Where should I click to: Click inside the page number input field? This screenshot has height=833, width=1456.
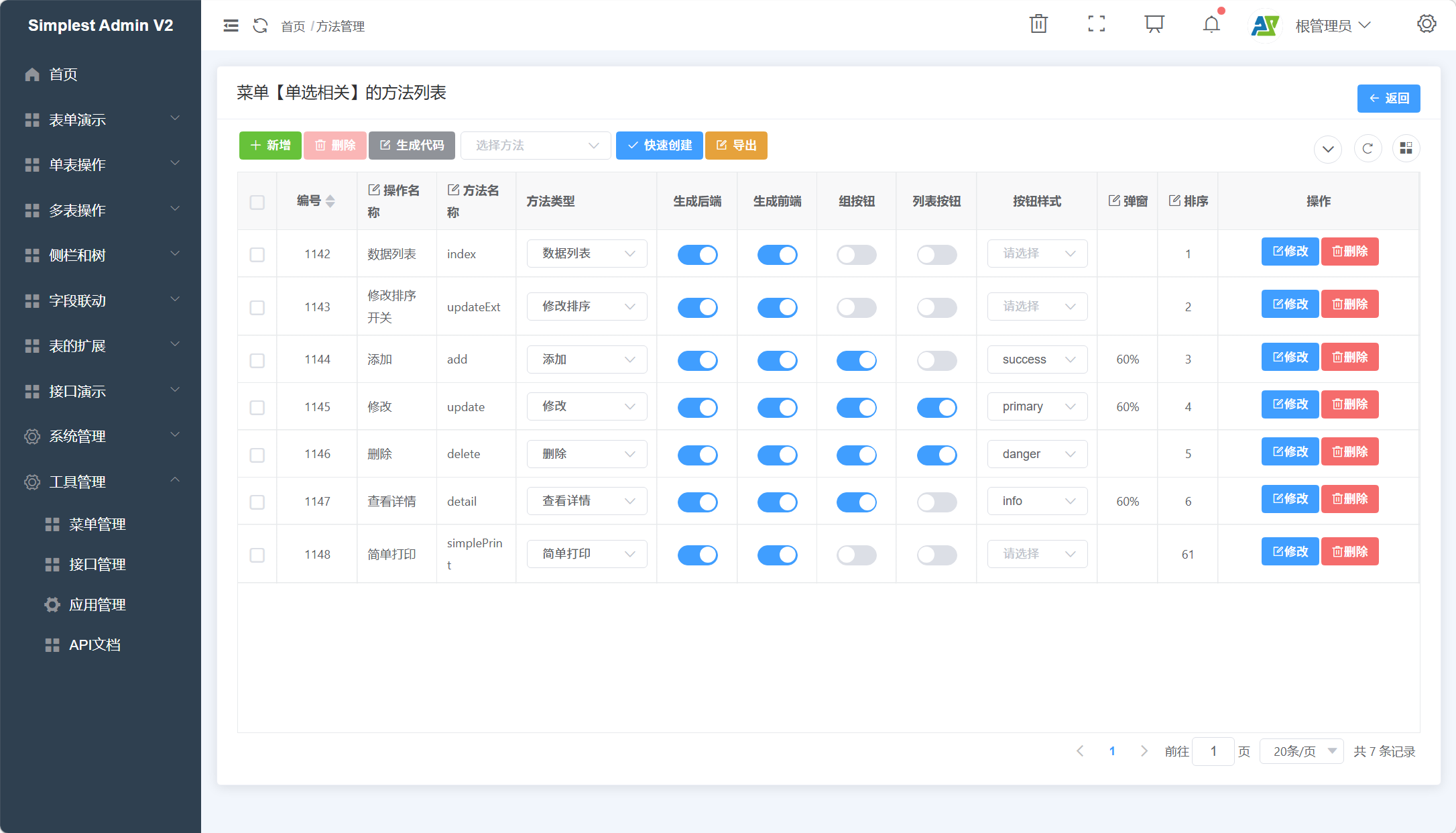click(1213, 751)
